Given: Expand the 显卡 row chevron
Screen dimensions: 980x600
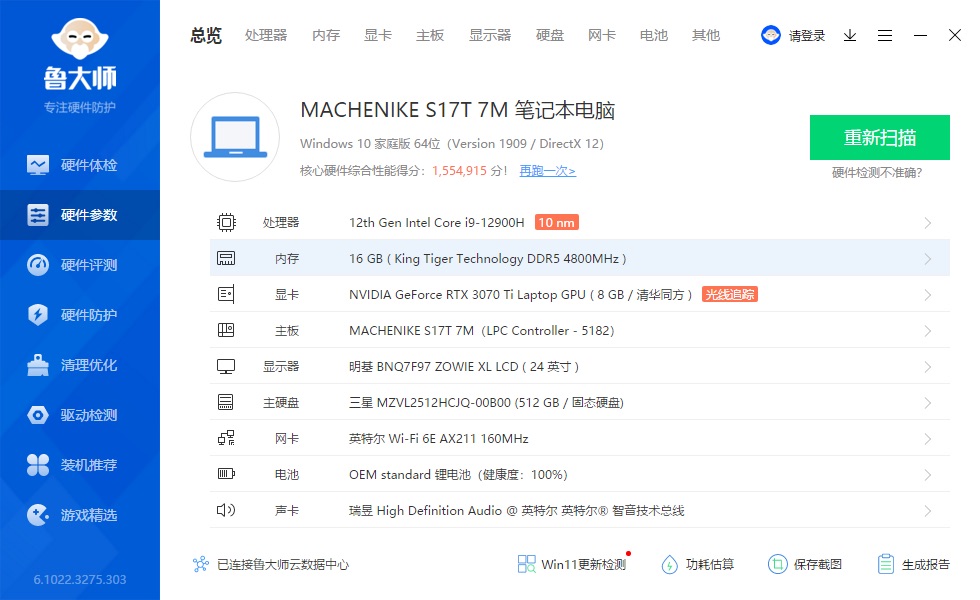Looking at the screenshot, I should coord(928,295).
